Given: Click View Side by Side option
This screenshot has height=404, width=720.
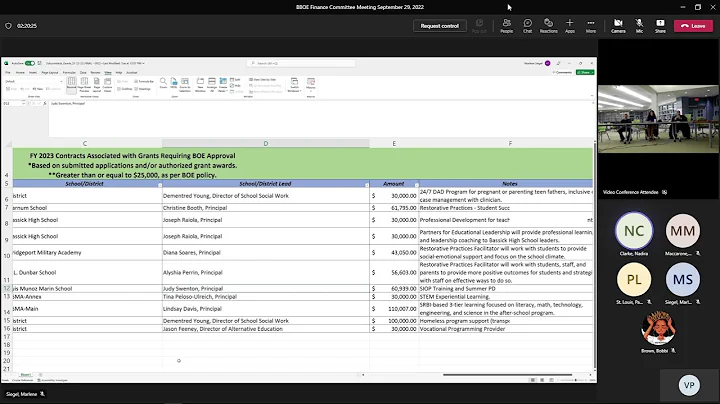Looking at the screenshot, I should (263, 80).
